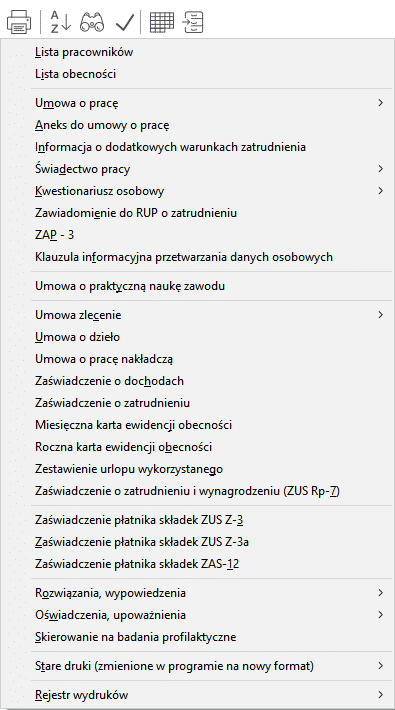Click the checkmark toolbar icon
The image size is (395, 710).
125,22
